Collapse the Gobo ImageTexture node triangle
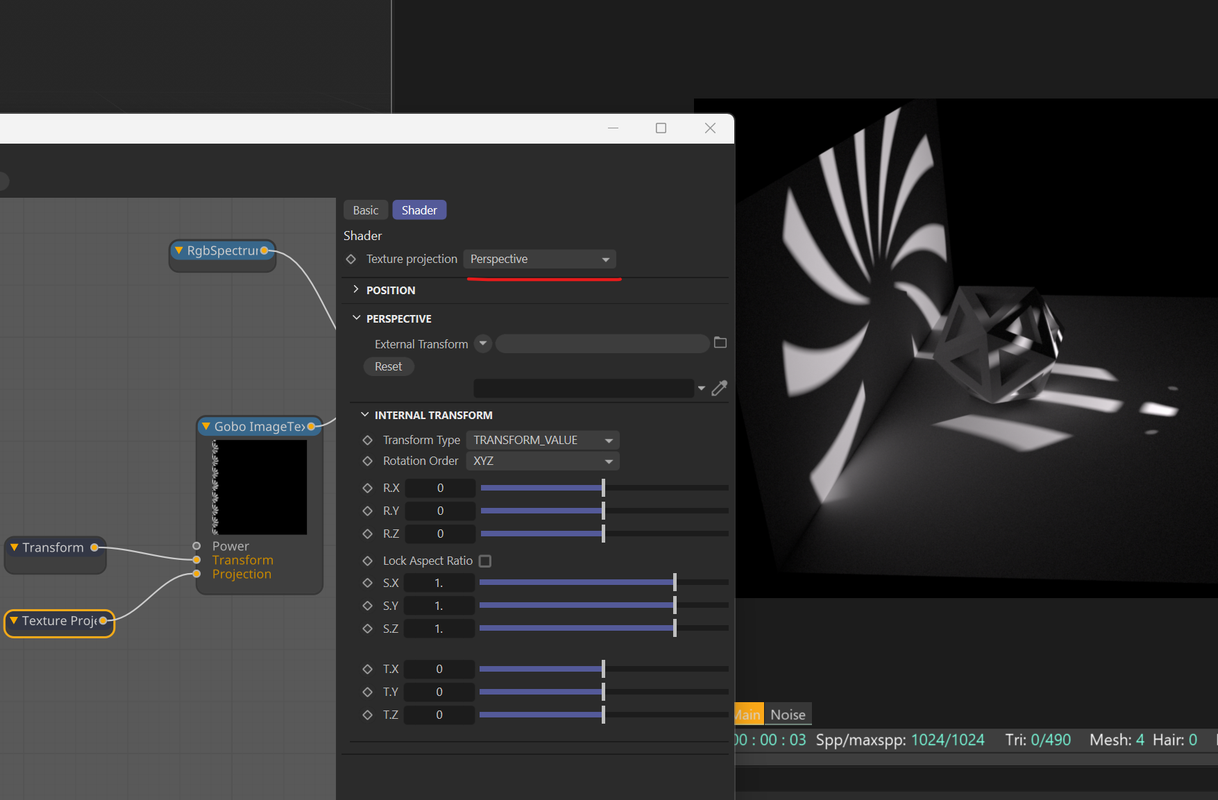 pyautogui.click(x=206, y=427)
